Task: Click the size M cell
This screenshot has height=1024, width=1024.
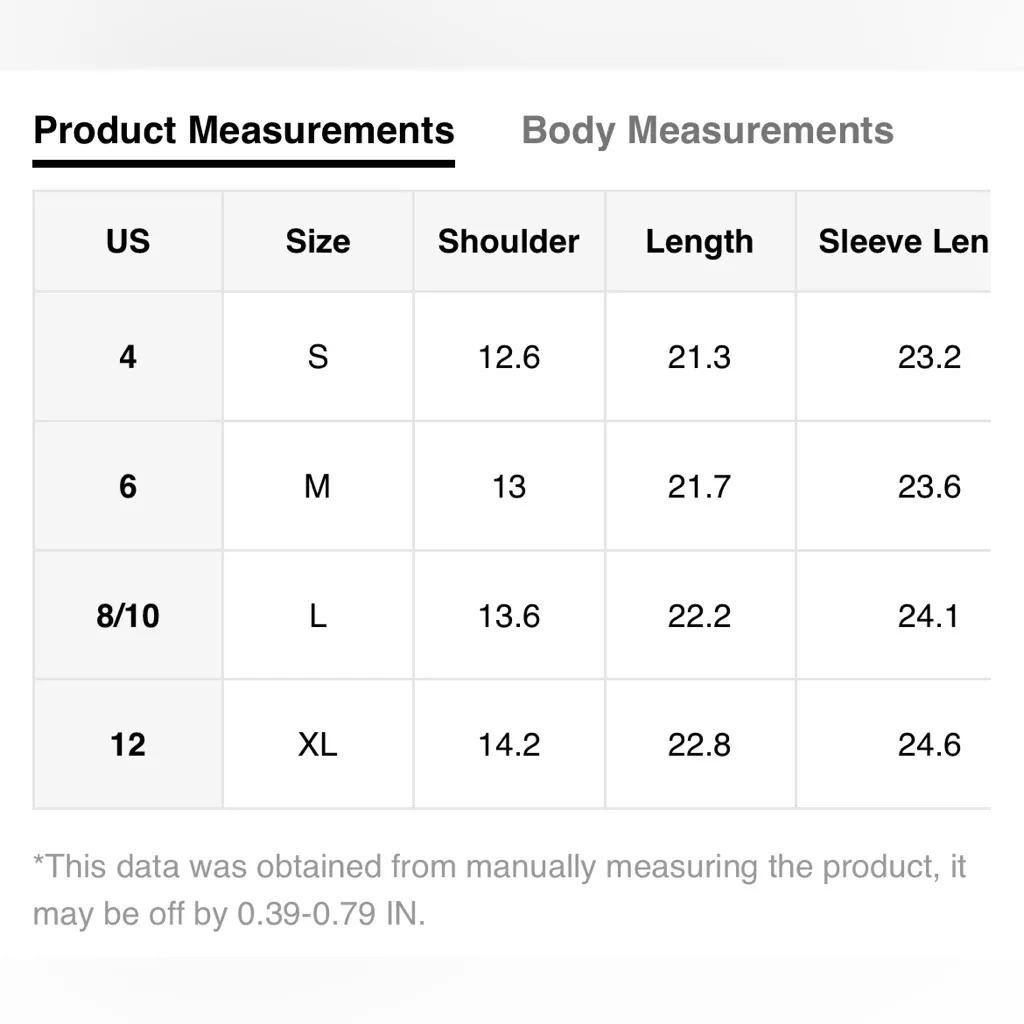Action: (318, 487)
